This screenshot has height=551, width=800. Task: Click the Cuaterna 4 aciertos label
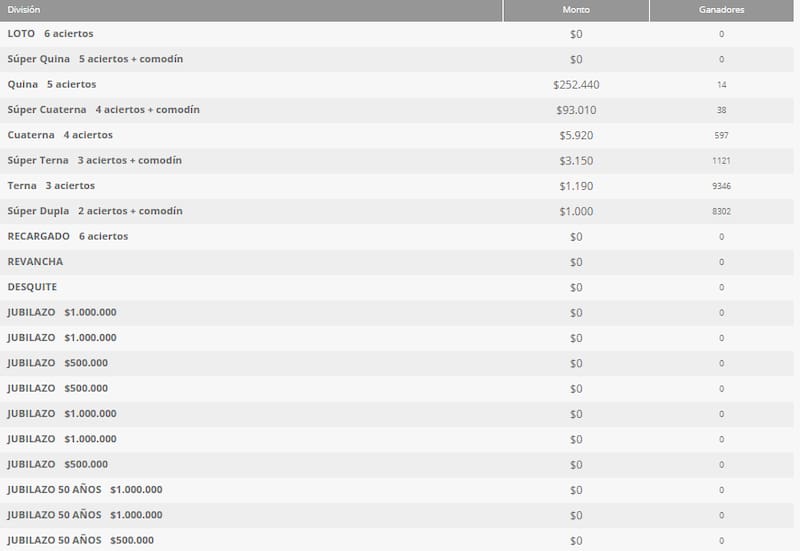pyautogui.click(x=60, y=135)
